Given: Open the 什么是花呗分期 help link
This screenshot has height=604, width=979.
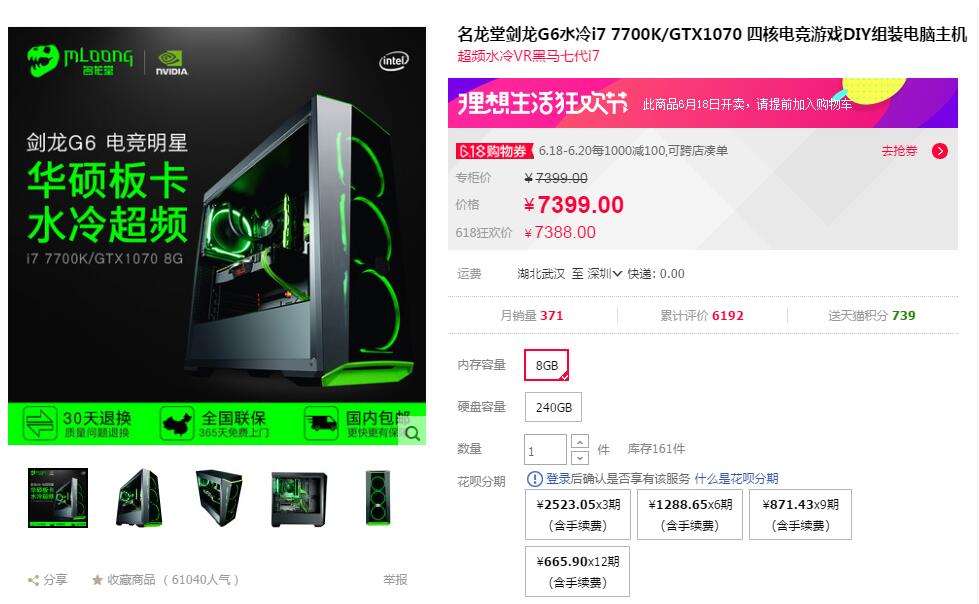Looking at the screenshot, I should tap(736, 478).
